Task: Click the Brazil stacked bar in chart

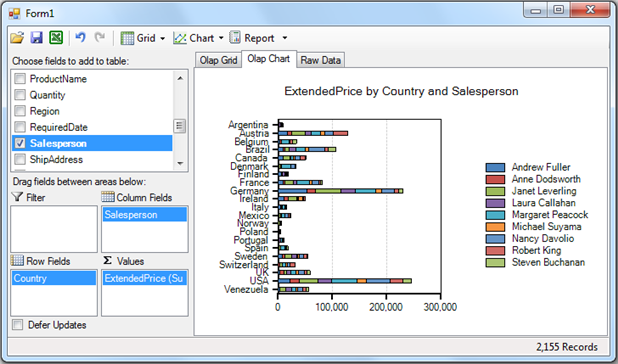Action: (x=307, y=150)
